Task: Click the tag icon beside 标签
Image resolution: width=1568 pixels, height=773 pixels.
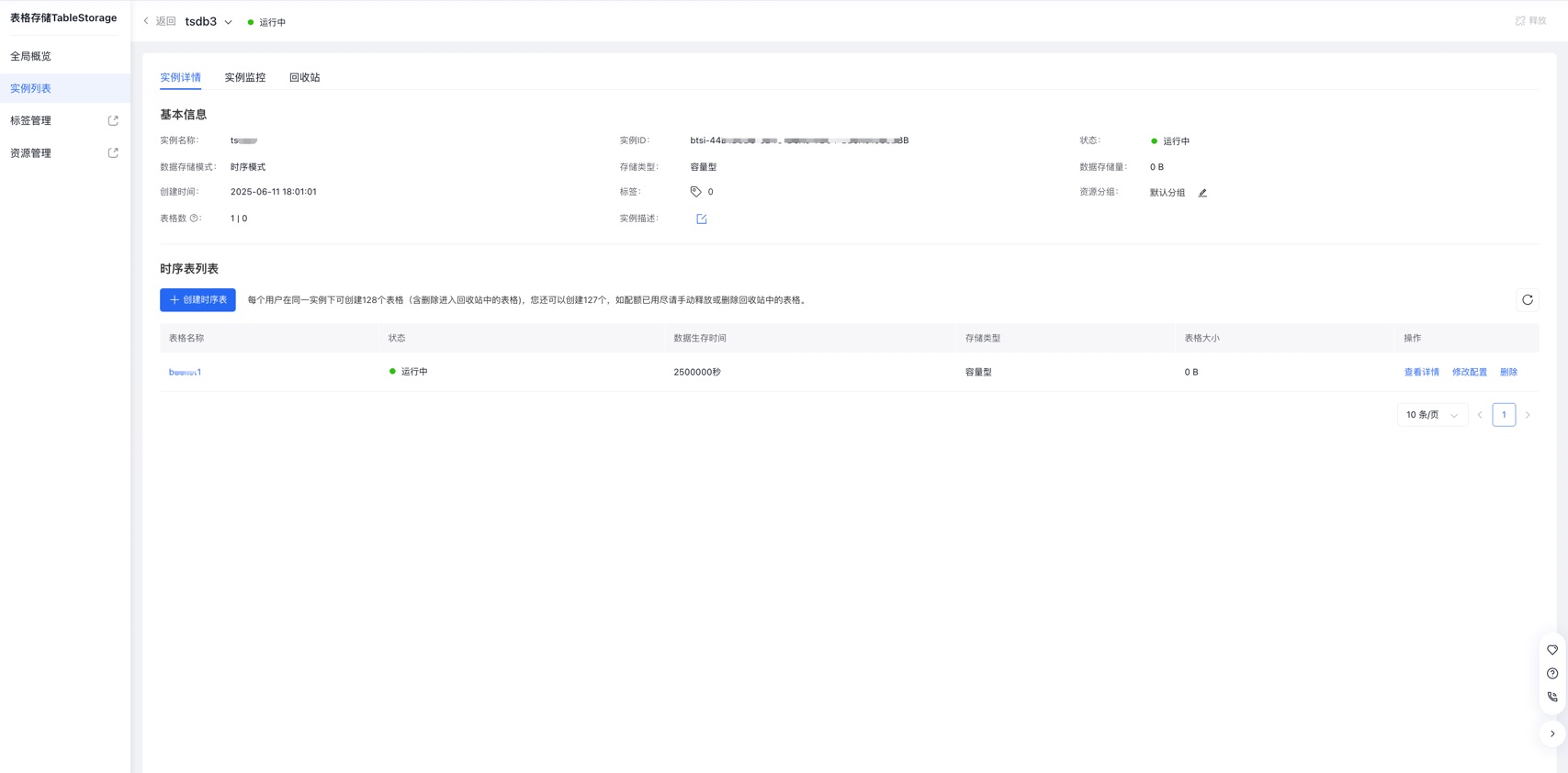Action: click(695, 192)
